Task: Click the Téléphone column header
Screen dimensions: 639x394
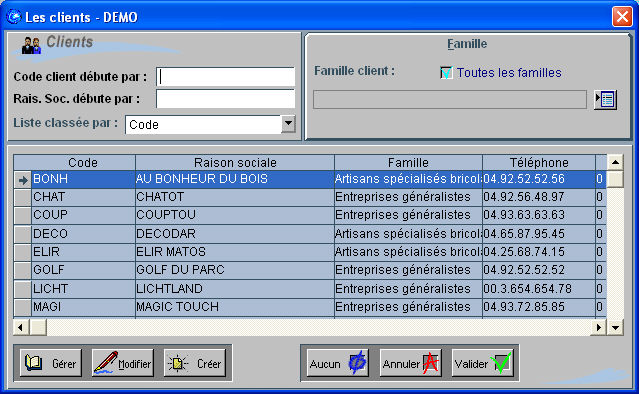Action: [x=539, y=163]
